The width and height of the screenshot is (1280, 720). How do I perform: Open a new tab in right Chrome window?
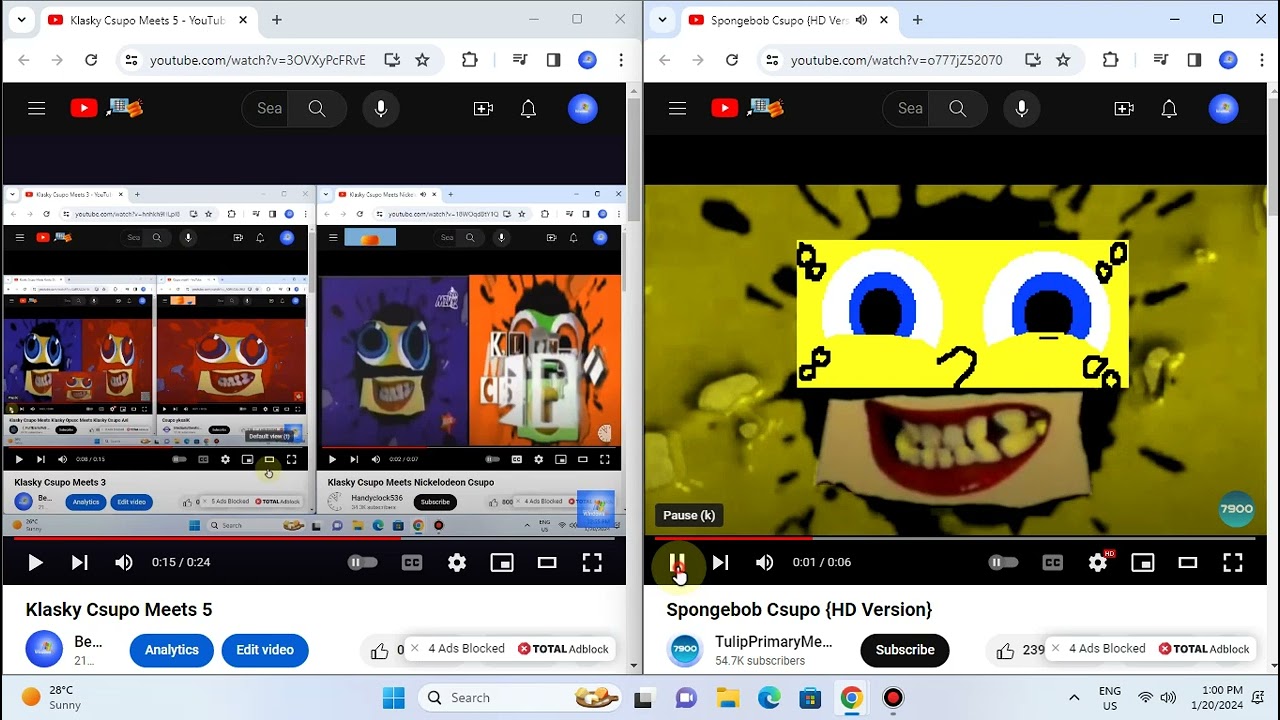tap(917, 20)
